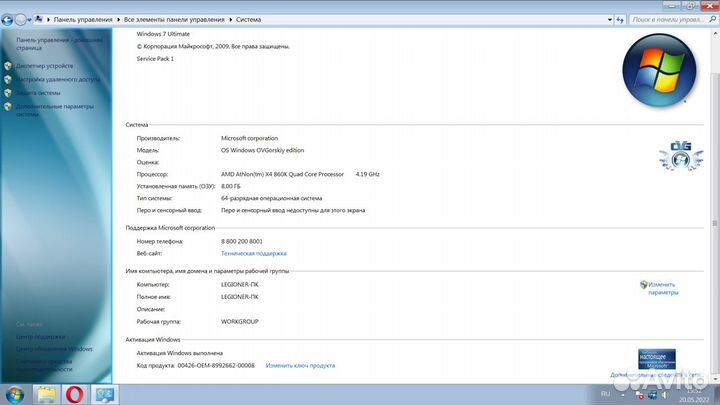Open Action Center flag tray icon
The width and height of the screenshot is (720, 405).
point(639,394)
